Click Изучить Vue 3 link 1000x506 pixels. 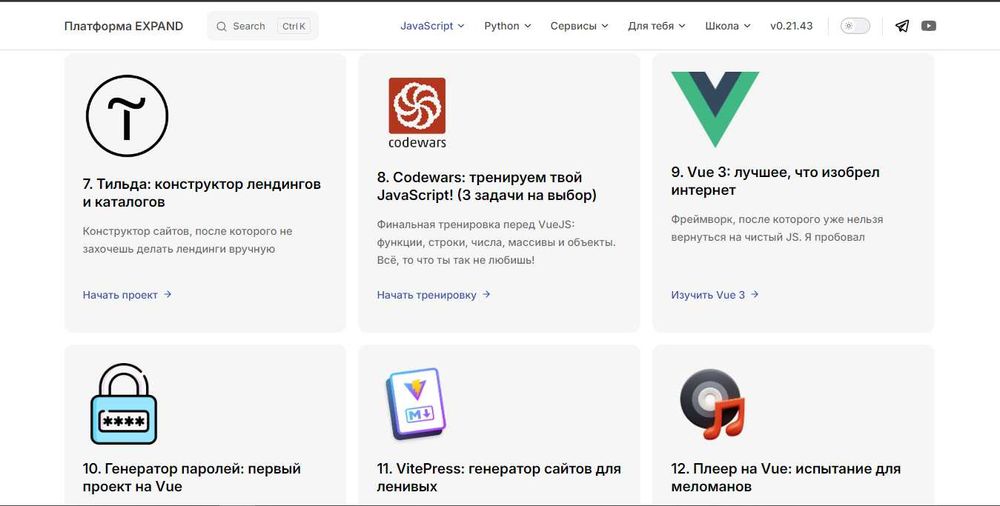click(714, 295)
